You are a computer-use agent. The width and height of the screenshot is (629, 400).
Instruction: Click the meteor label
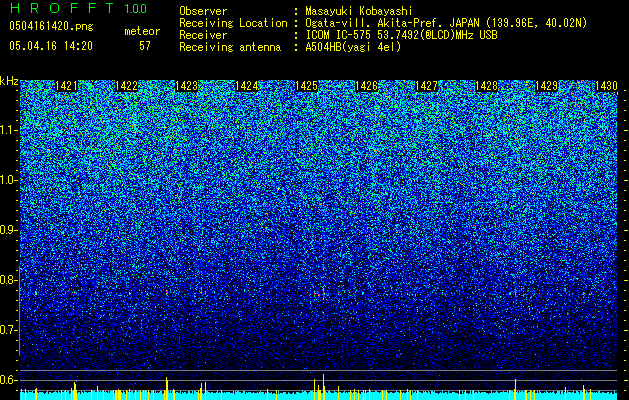tap(142, 31)
